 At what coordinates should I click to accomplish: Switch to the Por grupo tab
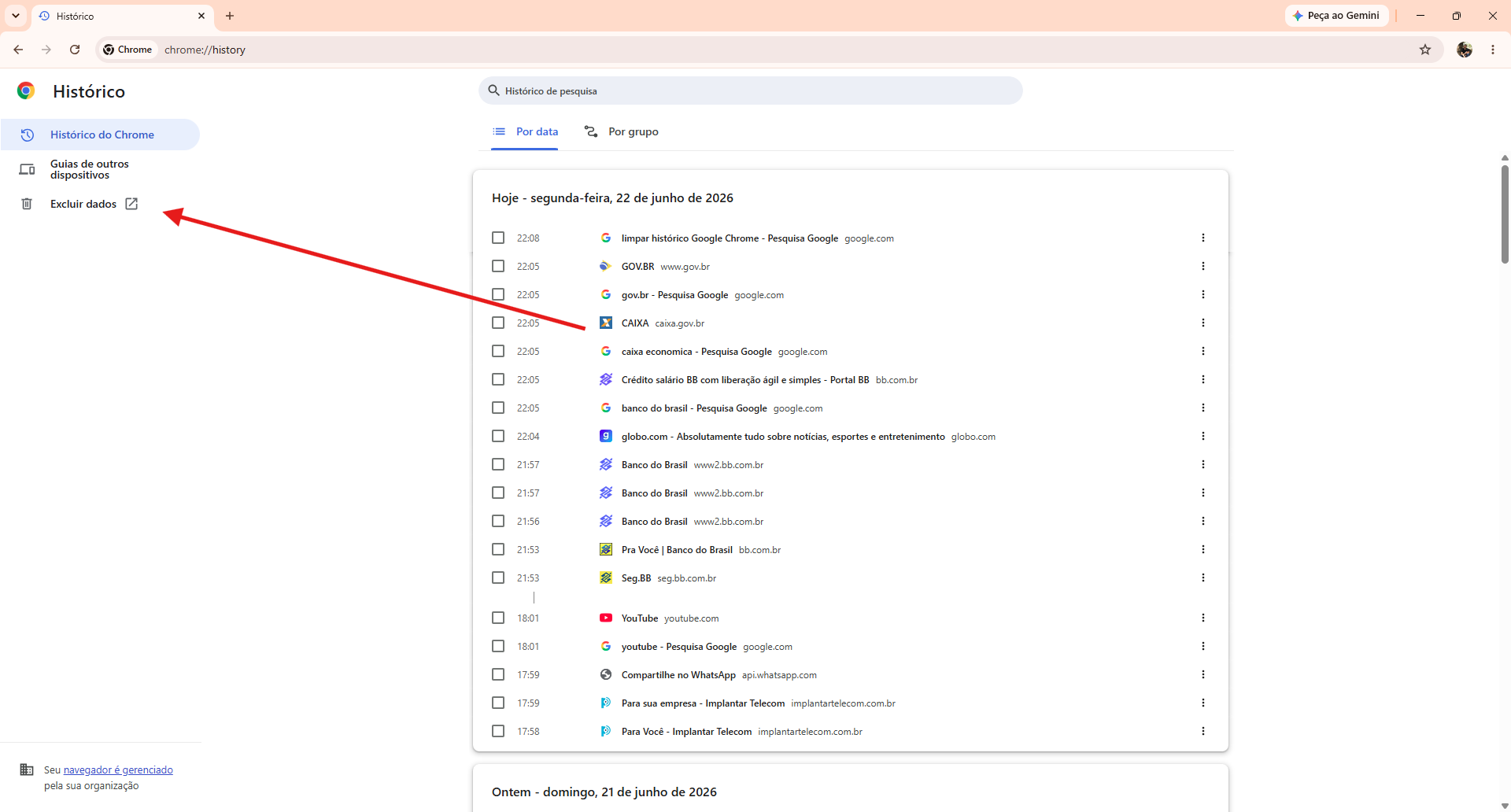pos(622,131)
